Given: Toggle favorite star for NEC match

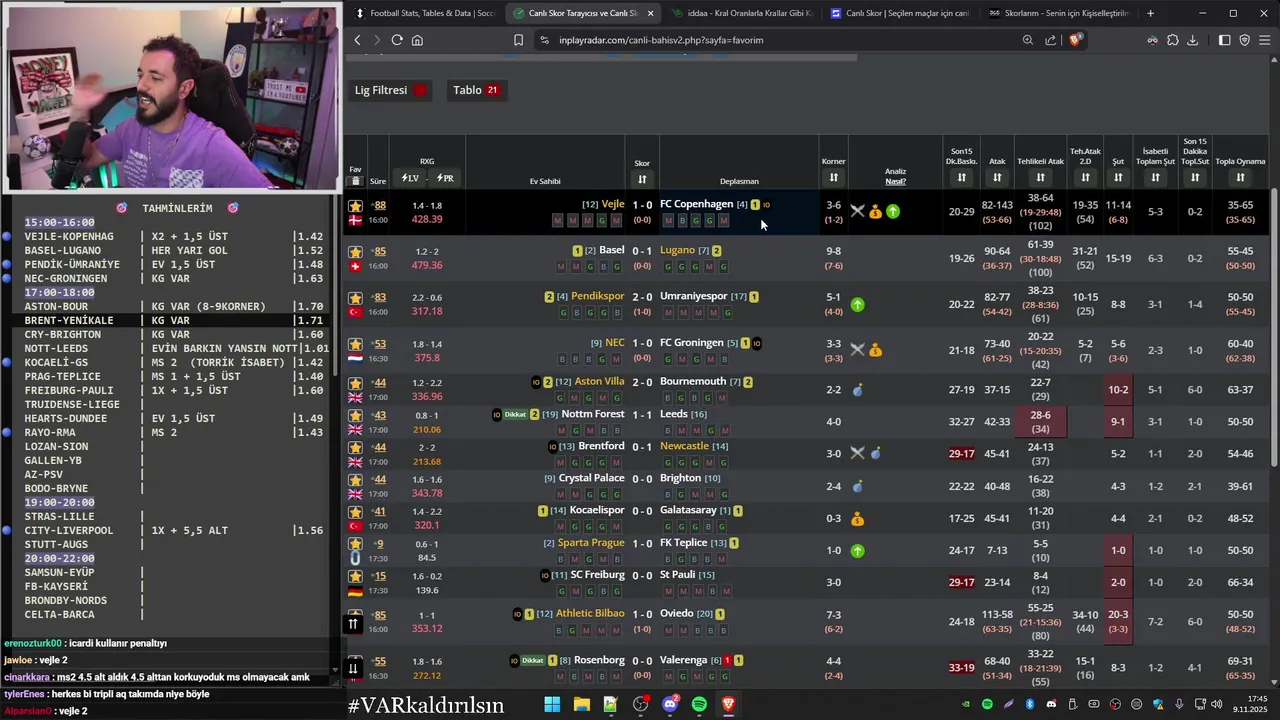Looking at the screenshot, I should [355, 344].
